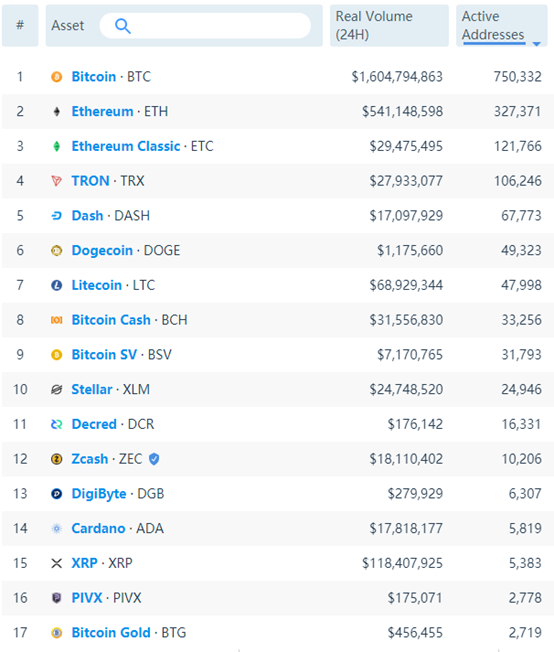Screen dimensions: 554x652
Task: Click the Litecoin blue icon
Action: click(x=57, y=285)
